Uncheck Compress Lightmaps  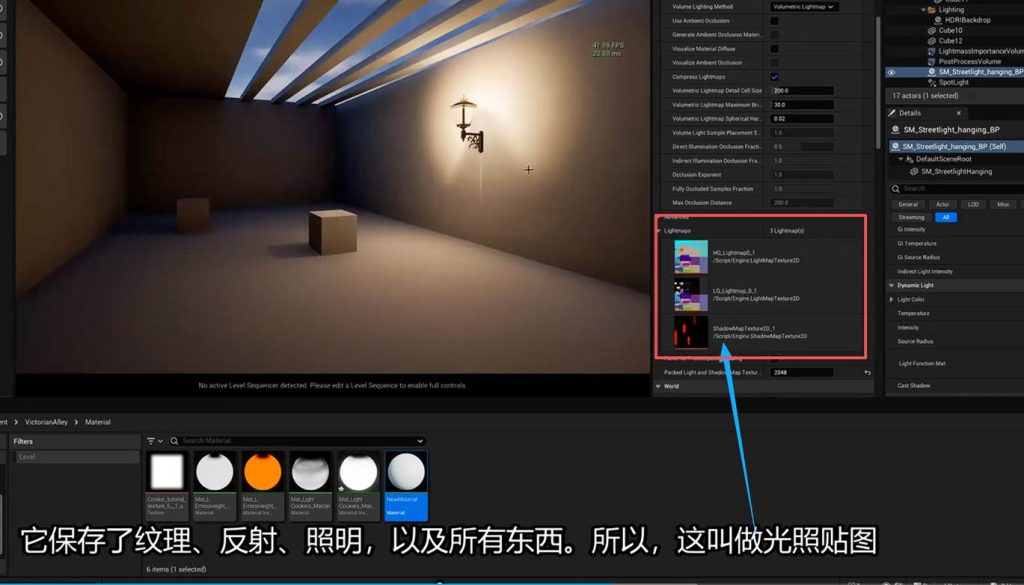pos(774,77)
